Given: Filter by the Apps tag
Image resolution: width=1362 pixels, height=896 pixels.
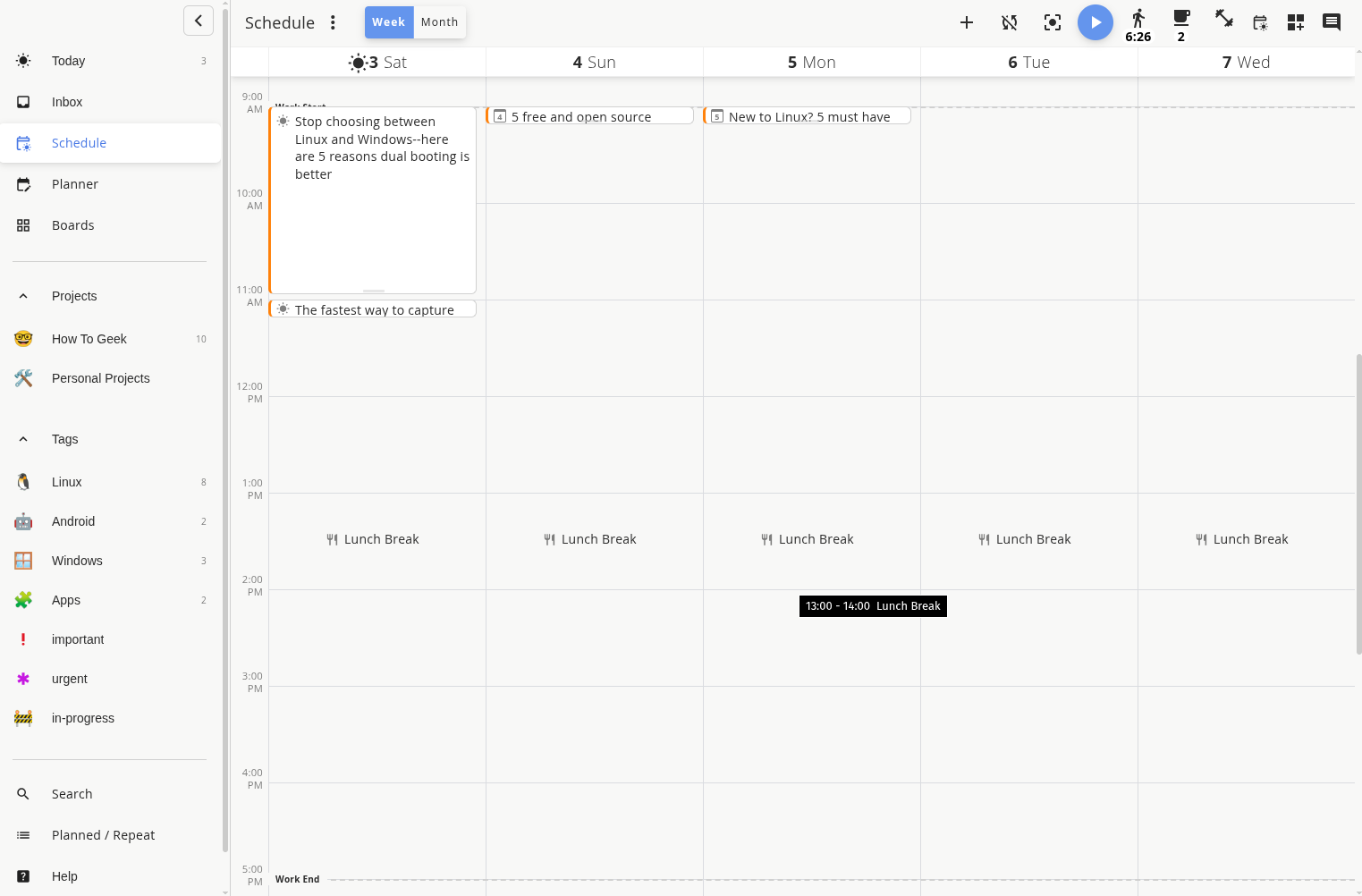Looking at the screenshot, I should [111, 600].
